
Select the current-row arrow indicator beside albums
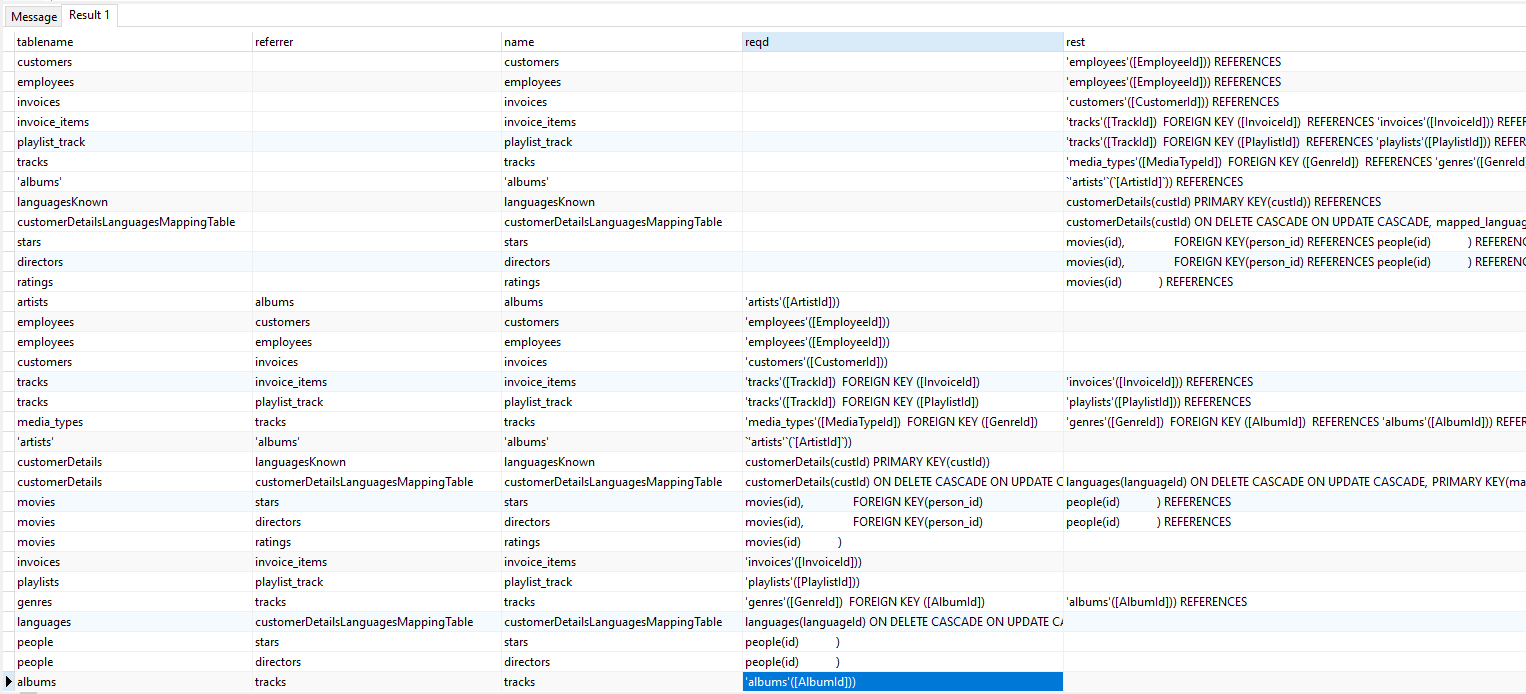pyautogui.click(x=8, y=682)
